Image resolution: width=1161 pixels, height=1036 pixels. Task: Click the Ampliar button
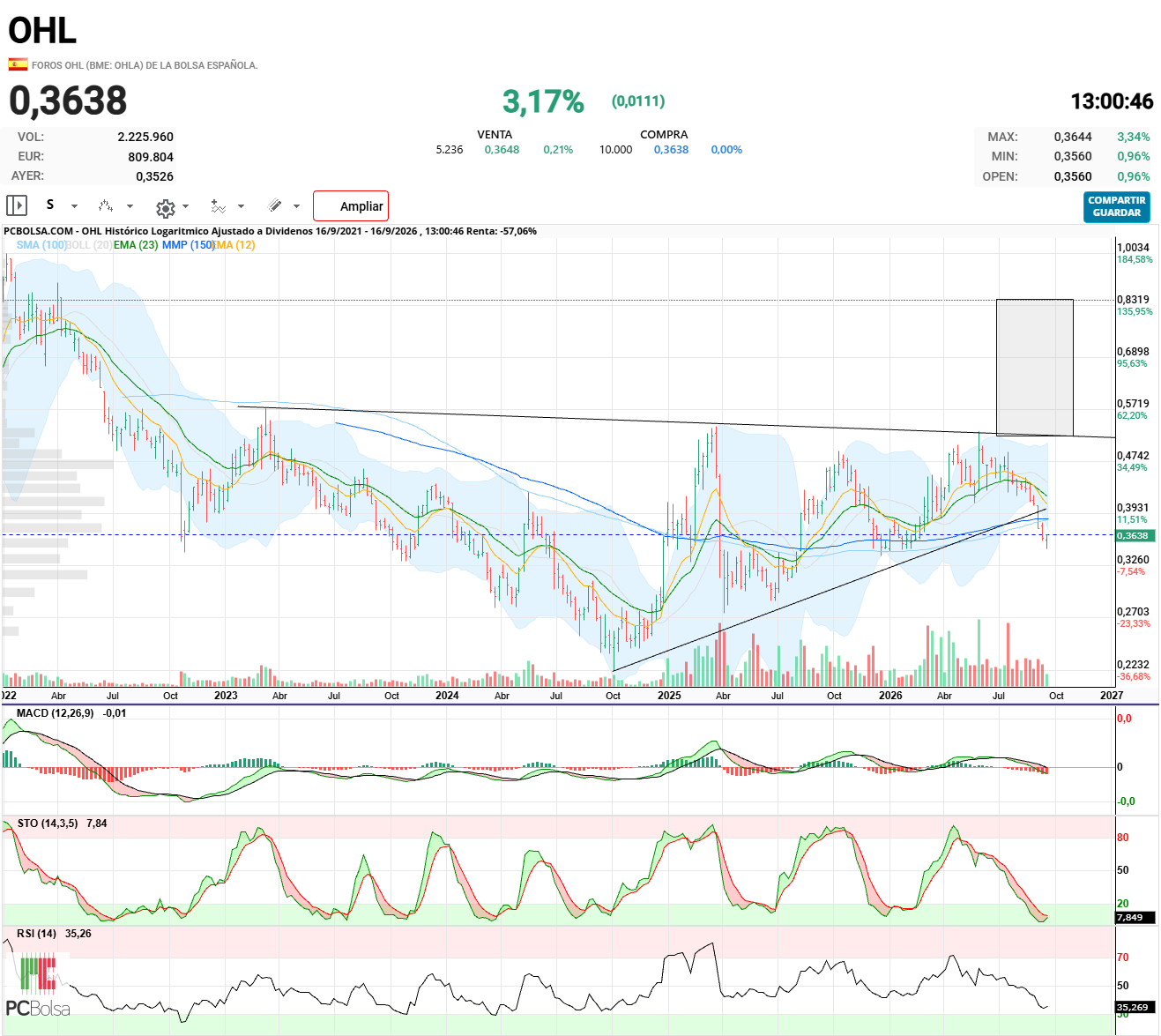coord(351,206)
